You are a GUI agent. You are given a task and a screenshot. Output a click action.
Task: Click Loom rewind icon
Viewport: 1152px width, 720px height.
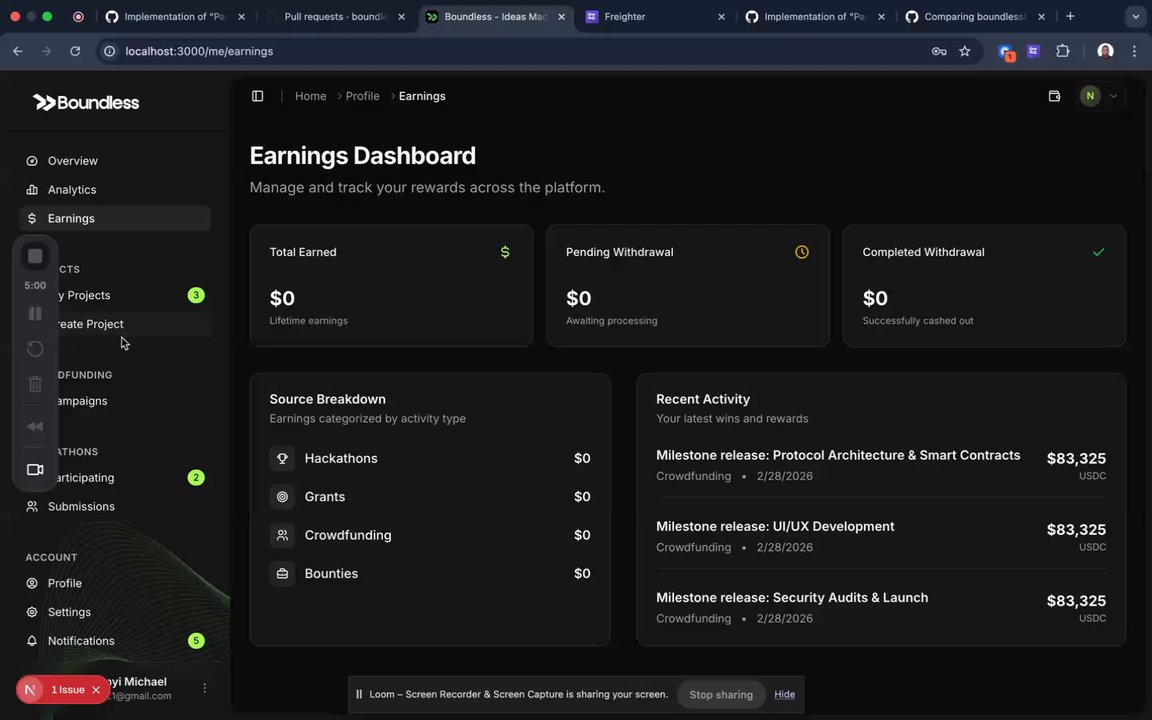[x=35, y=426]
